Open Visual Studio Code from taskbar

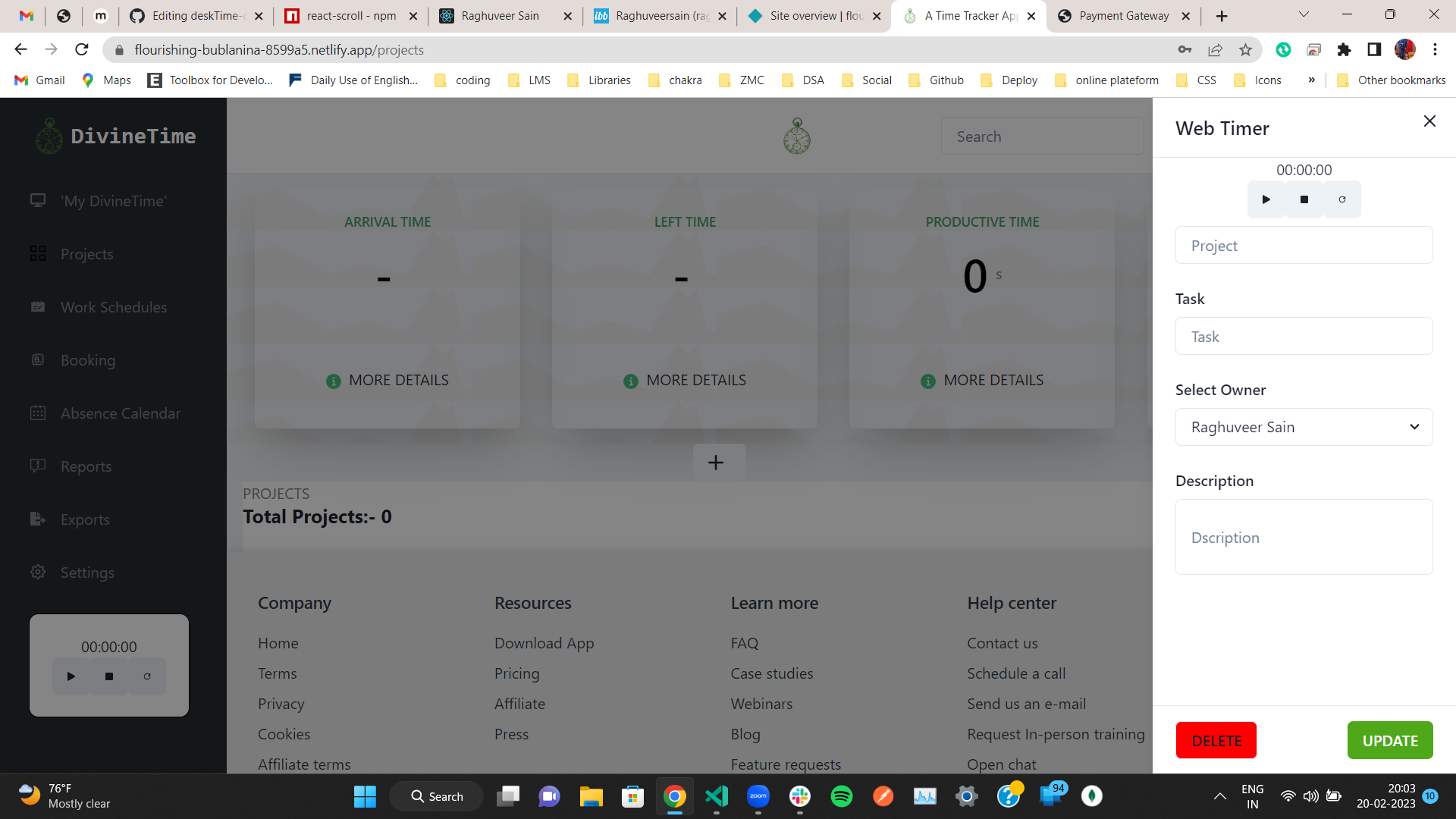(x=717, y=796)
